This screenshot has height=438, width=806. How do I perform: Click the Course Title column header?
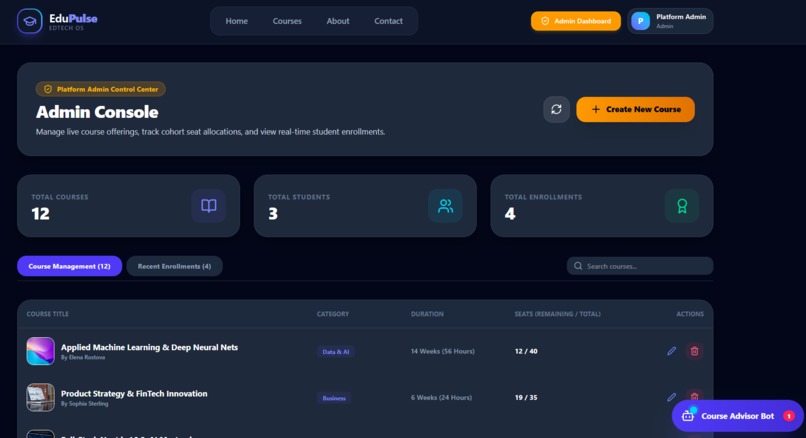(47, 314)
